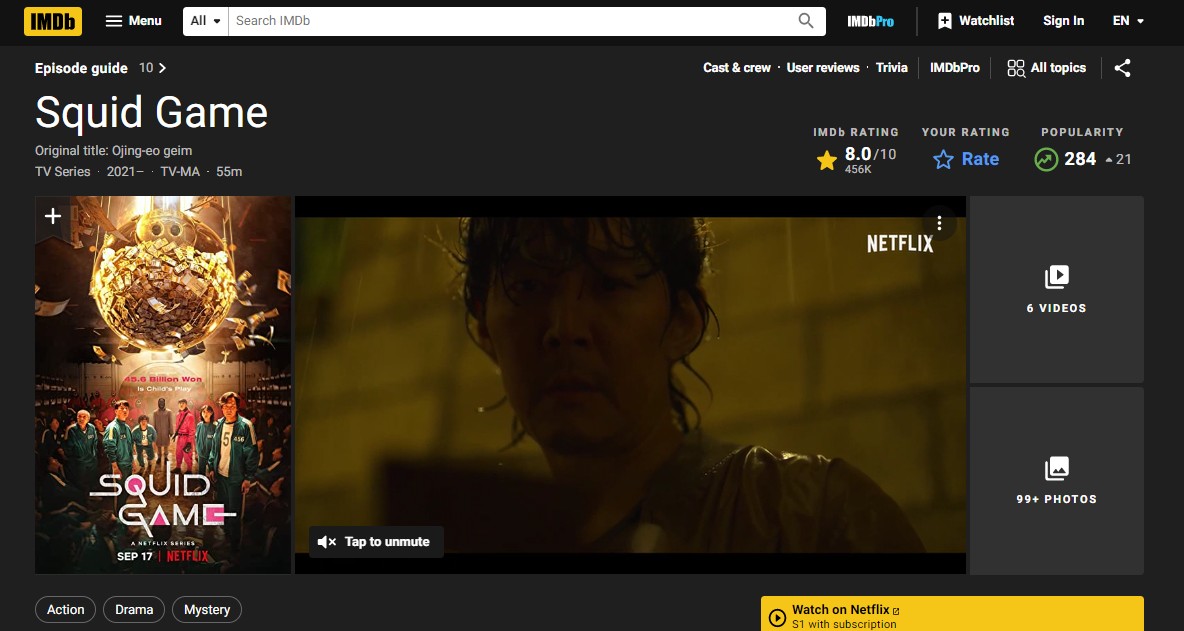This screenshot has height=631, width=1184.
Task: Click the TV-MA rating text
Action: tap(180, 171)
